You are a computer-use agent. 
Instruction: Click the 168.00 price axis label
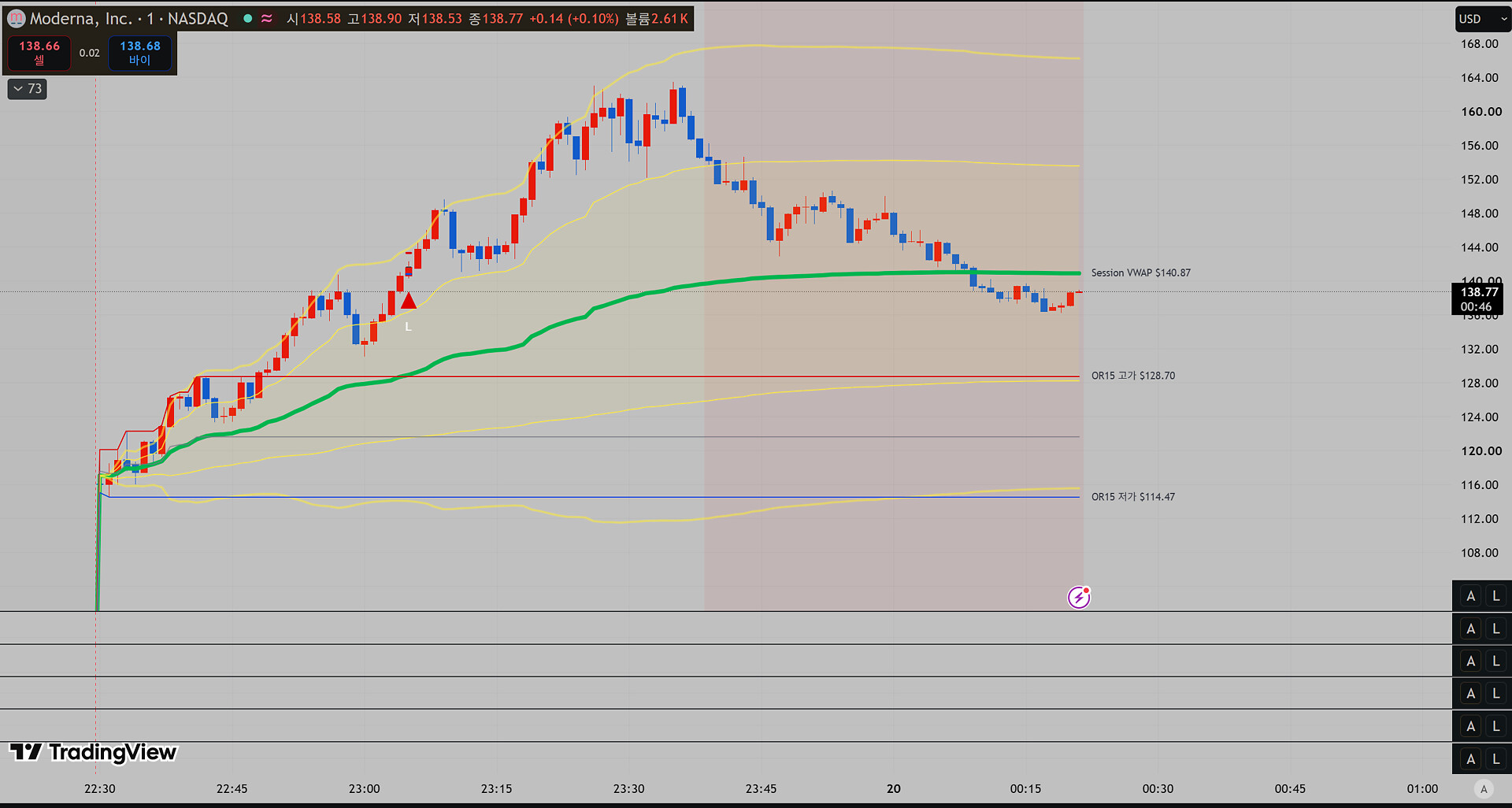click(x=1479, y=44)
